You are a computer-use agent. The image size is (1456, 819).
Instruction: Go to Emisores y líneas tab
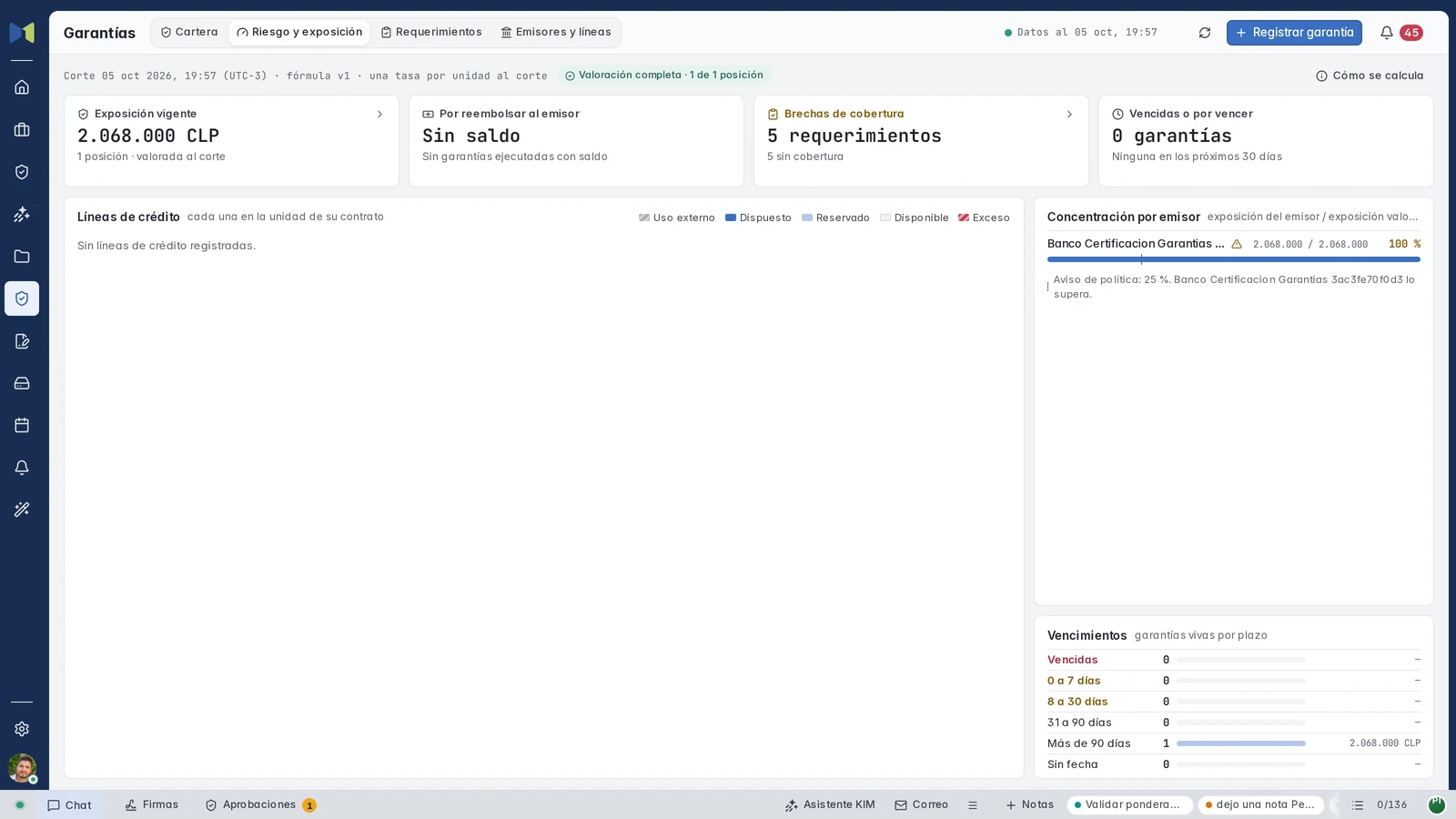point(556,32)
